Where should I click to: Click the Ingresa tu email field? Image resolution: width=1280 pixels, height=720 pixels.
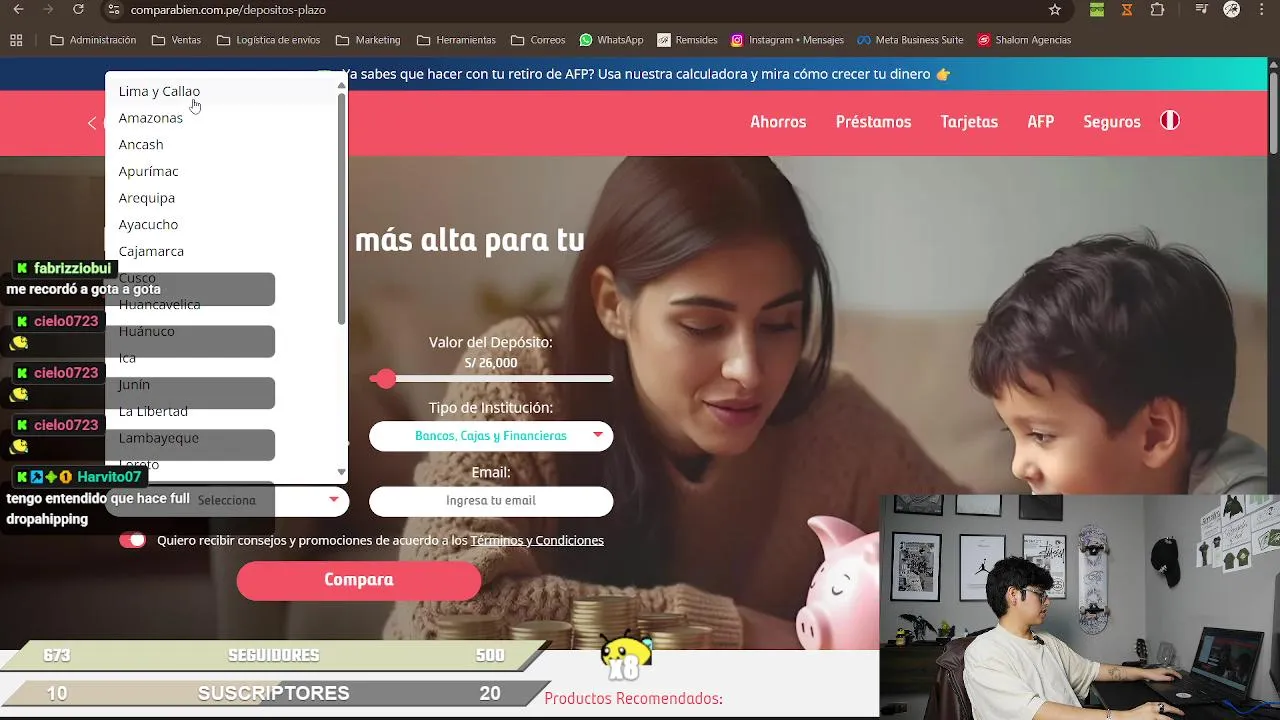[x=491, y=500]
